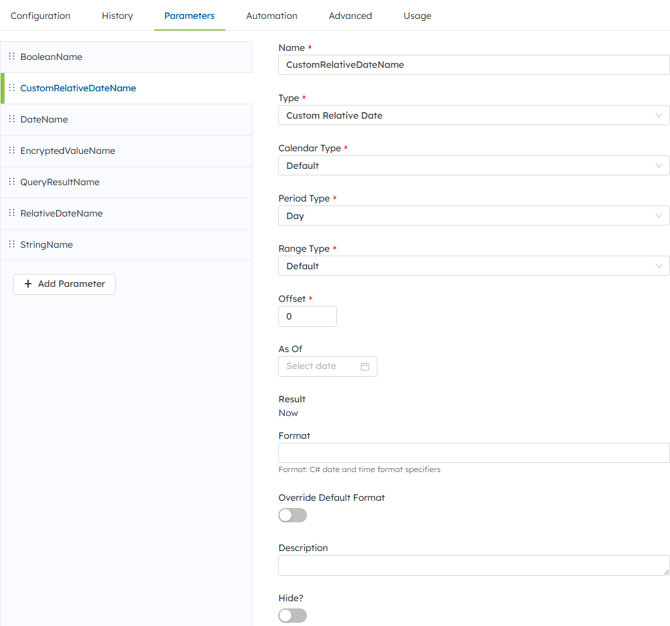Select the Parameters tab
The height and width of the screenshot is (626, 670).
[x=189, y=16]
